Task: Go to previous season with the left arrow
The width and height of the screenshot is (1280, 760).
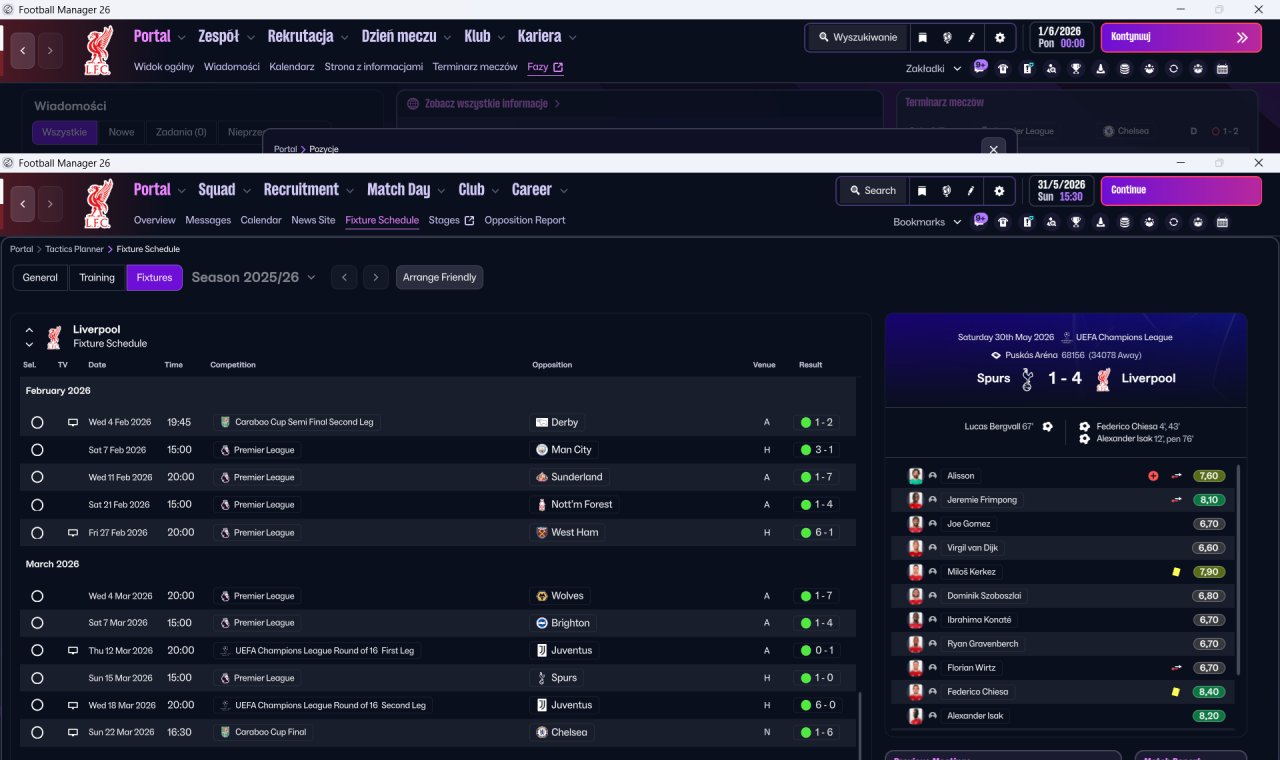Action: pyautogui.click(x=343, y=277)
